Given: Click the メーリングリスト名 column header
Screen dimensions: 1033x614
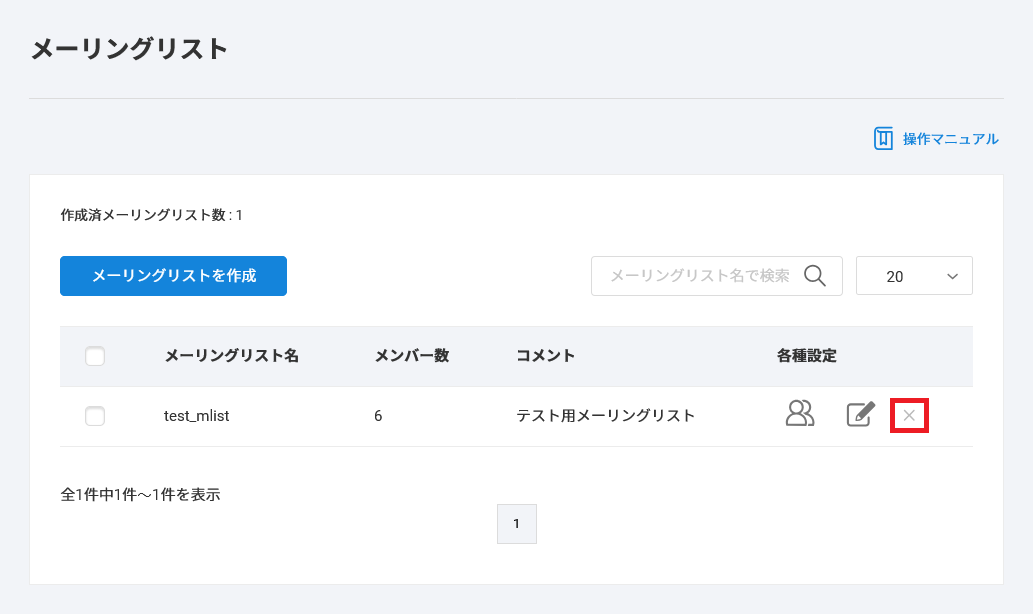Looking at the screenshot, I should (x=231, y=355).
